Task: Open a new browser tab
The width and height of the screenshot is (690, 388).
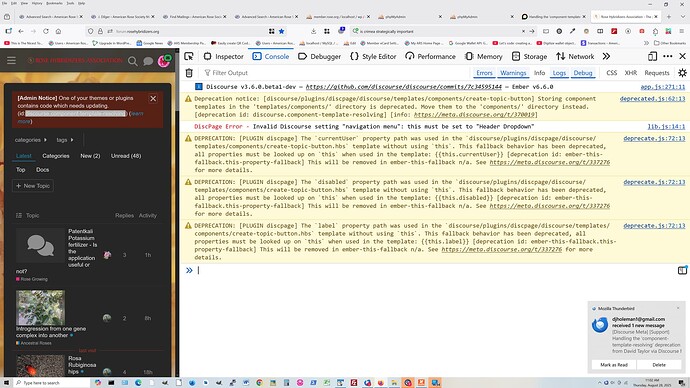Action: [x=669, y=17]
